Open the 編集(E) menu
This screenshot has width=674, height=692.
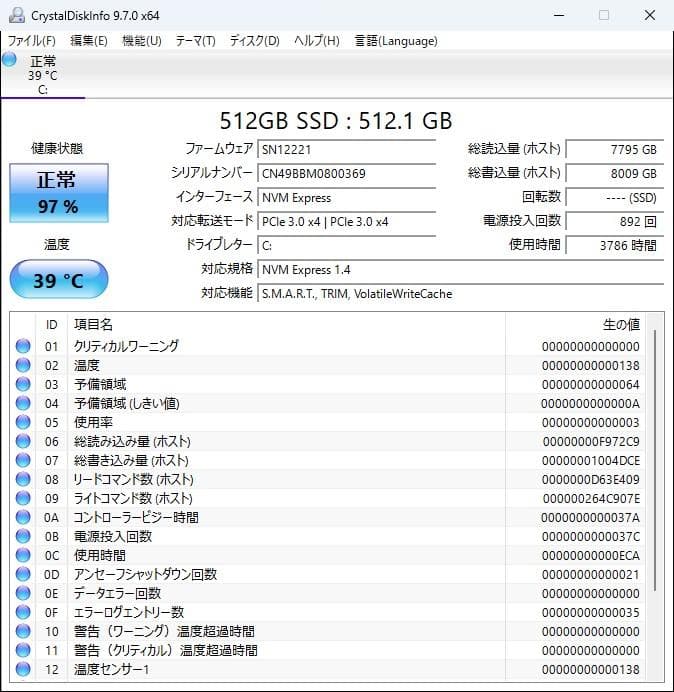click(x=89, y=41)
